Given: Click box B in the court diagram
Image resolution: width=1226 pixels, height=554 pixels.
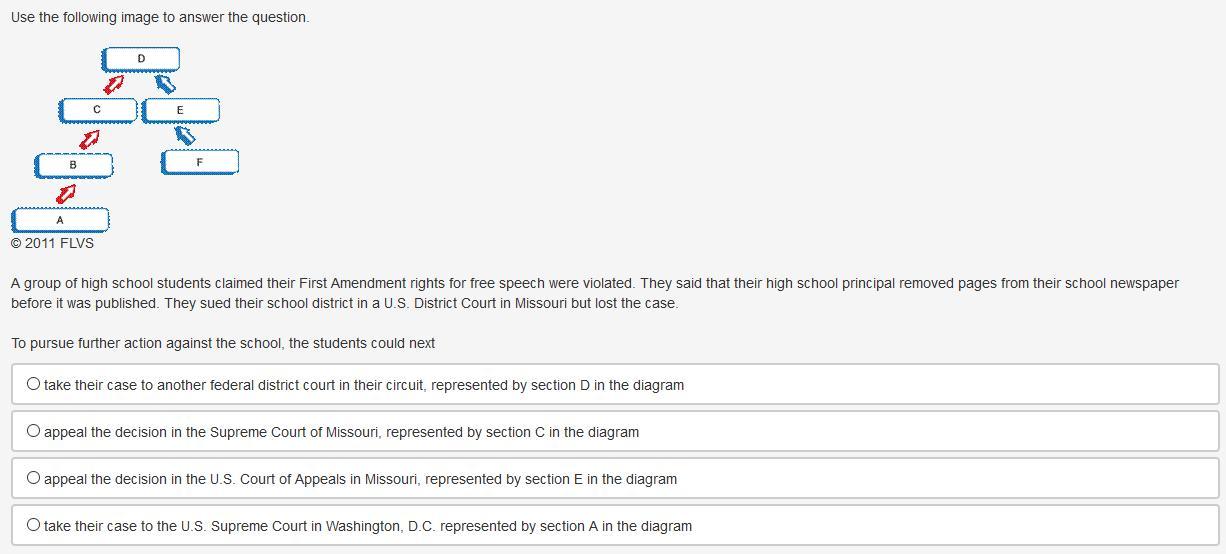Looking at the screenshot, I should [73, 164].
